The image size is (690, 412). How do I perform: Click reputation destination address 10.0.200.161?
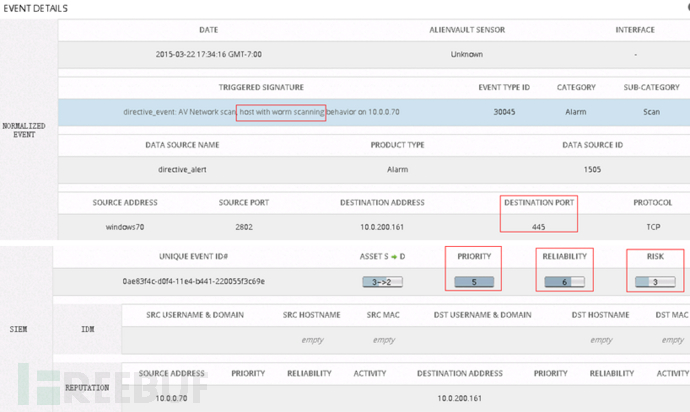click(x=459, y=398)
